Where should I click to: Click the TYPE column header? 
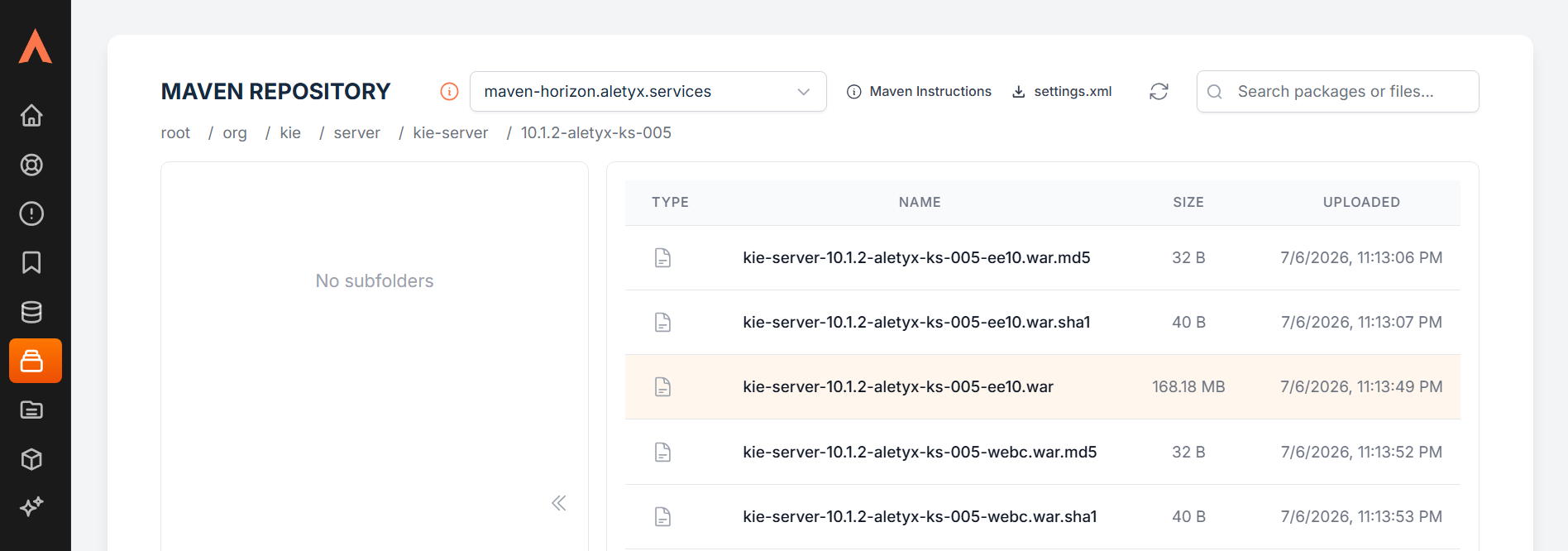(x=670, y=202)
